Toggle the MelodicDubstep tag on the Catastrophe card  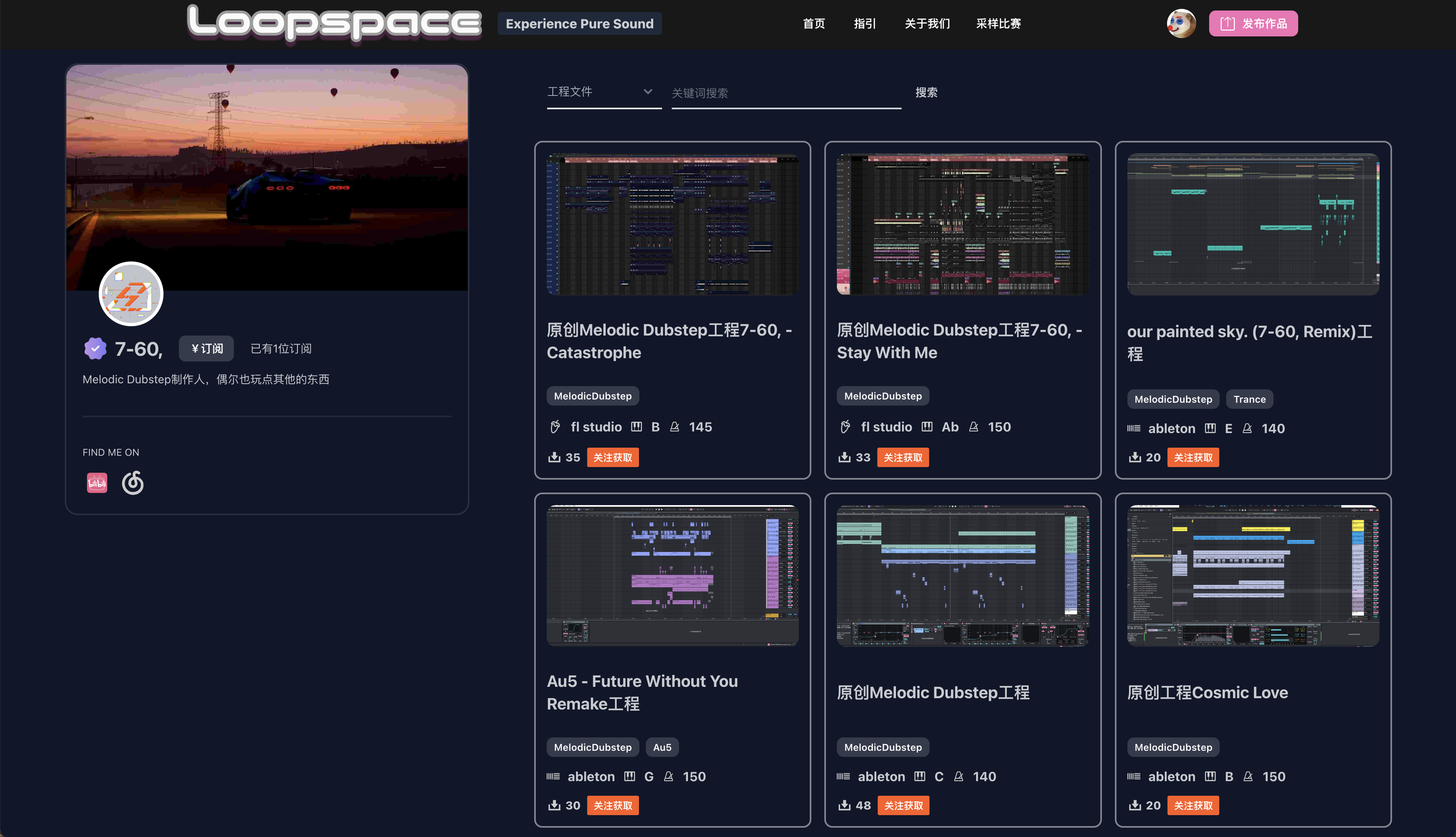pyautogui.click(x=592, y=395)
